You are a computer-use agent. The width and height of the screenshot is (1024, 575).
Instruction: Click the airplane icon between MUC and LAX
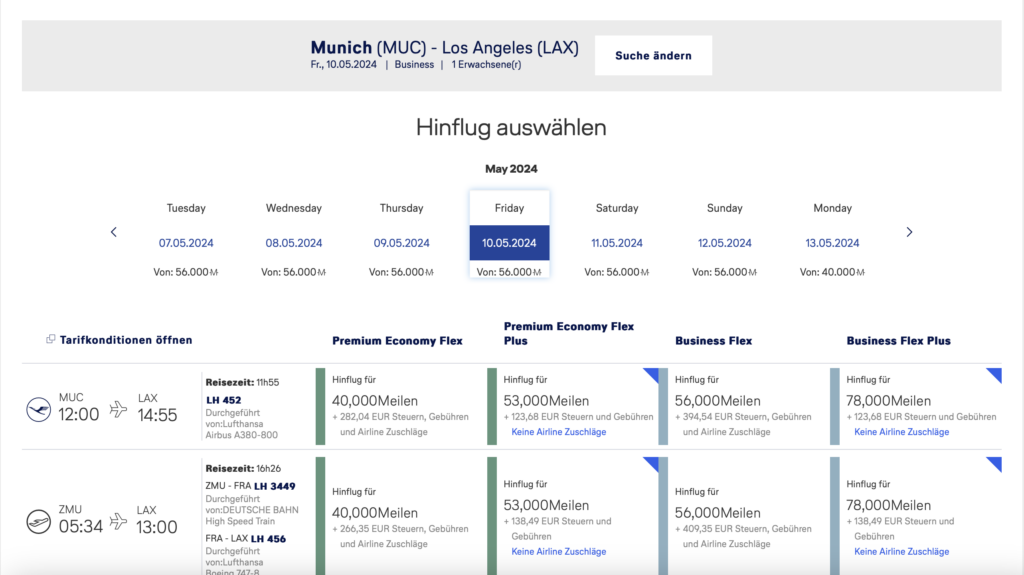coord(119,408)
